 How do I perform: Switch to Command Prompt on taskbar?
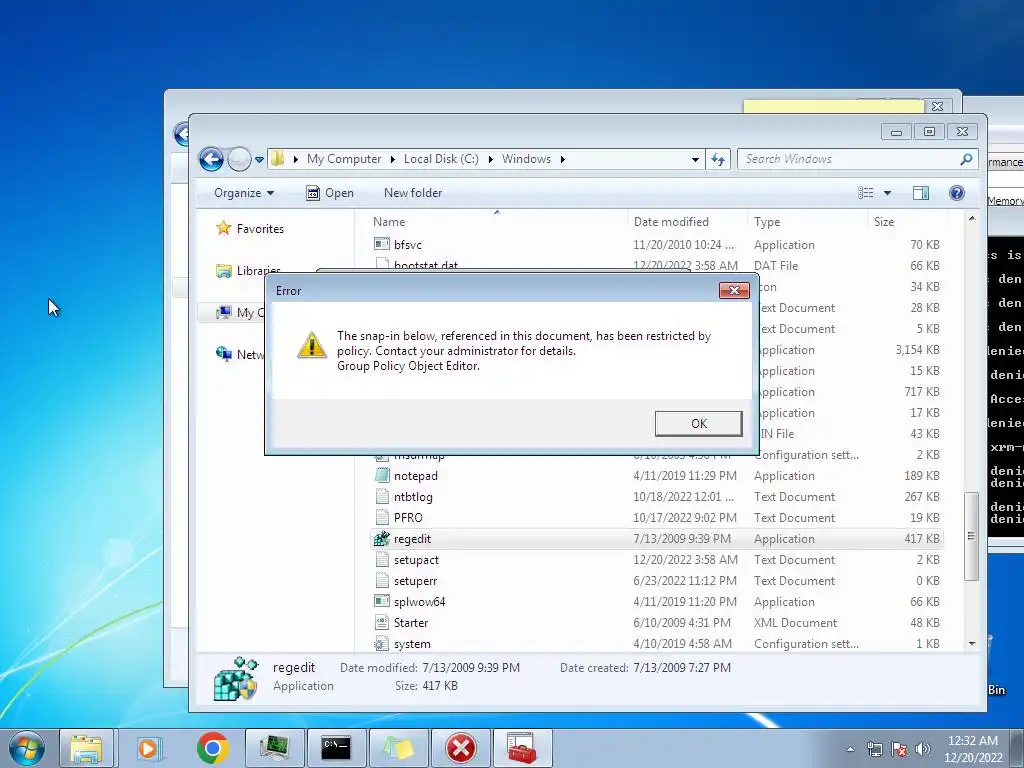tap(336, 748)
